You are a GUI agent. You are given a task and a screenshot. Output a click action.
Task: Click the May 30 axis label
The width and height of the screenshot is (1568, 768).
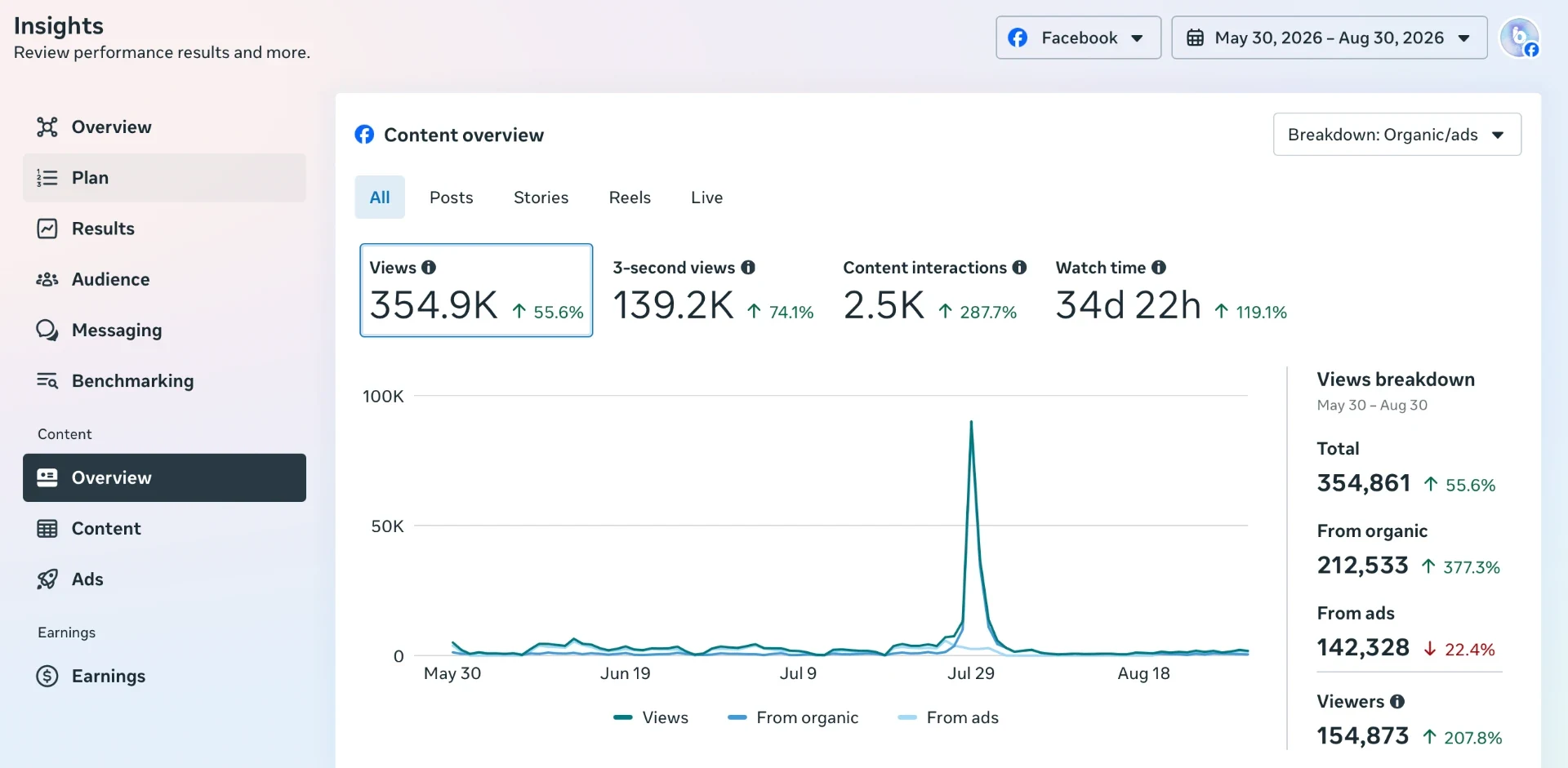pos(452,673)
